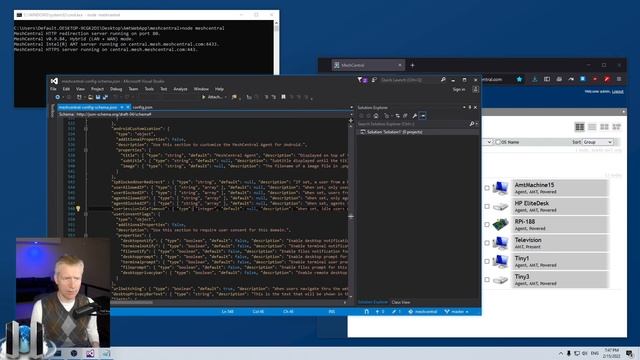
Task: Check the RPI-188 device checkbox
Action: click(487, 225)
